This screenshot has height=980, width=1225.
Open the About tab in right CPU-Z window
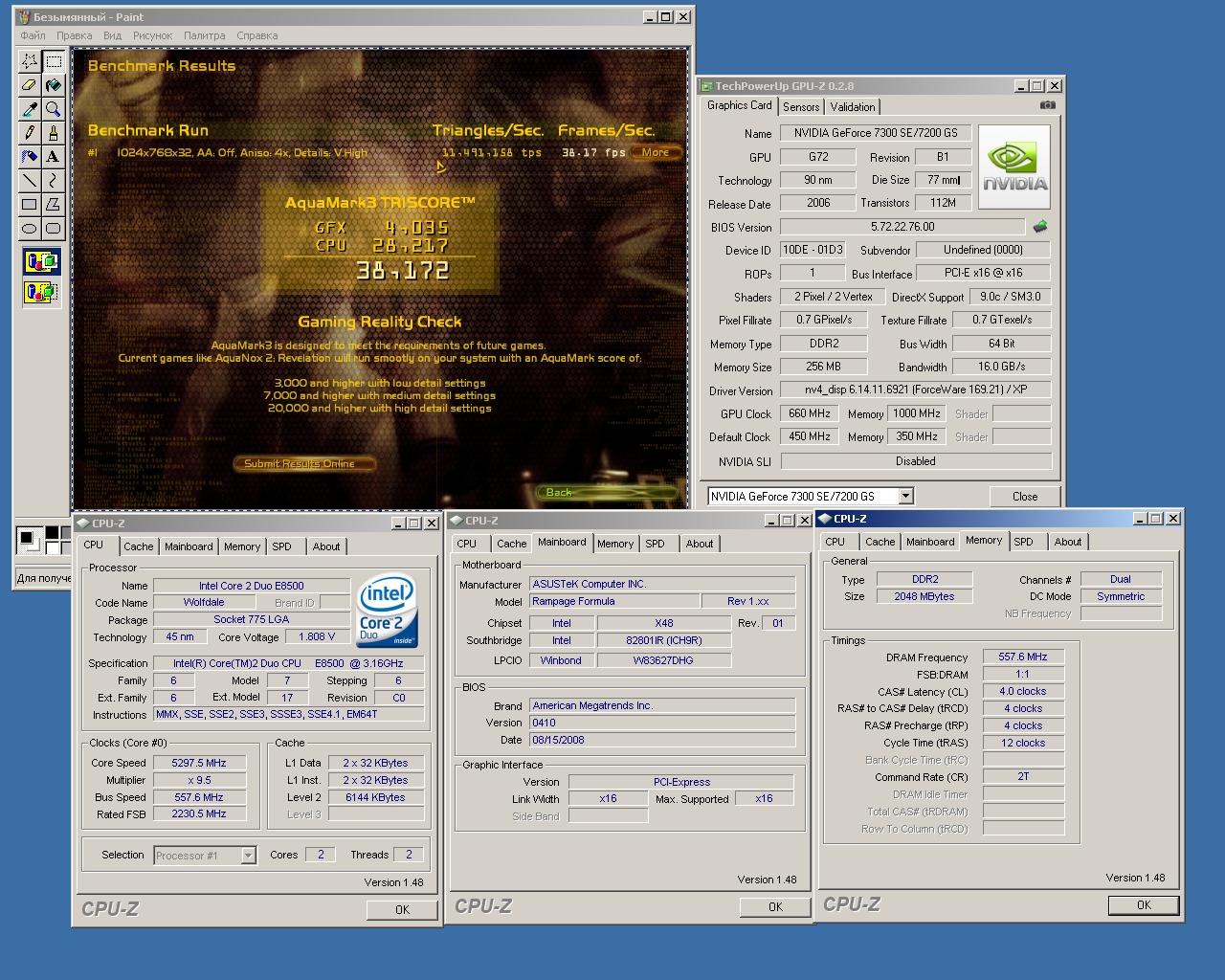point(1067,542)
